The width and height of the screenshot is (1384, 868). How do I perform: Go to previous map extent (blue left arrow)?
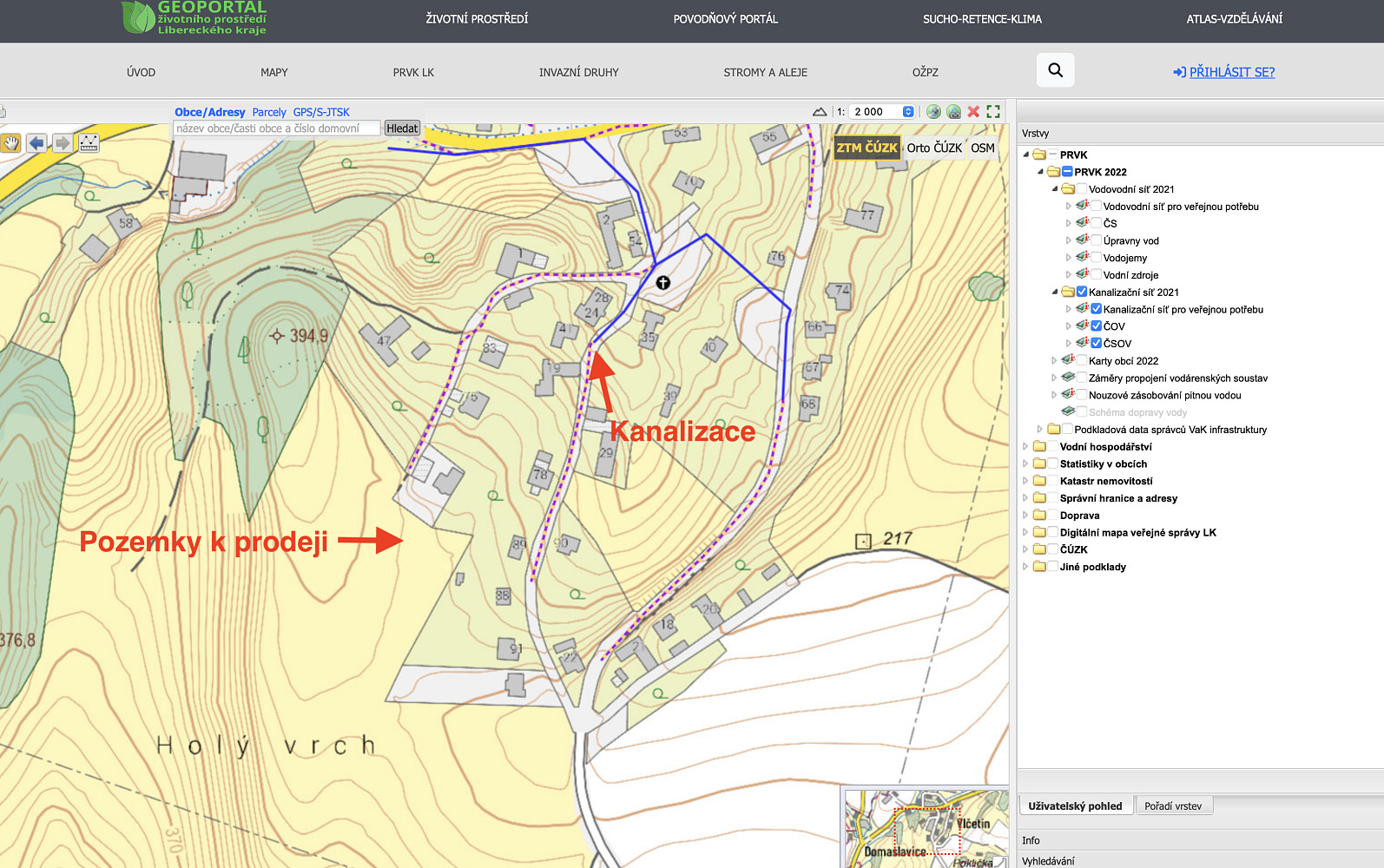36,143
